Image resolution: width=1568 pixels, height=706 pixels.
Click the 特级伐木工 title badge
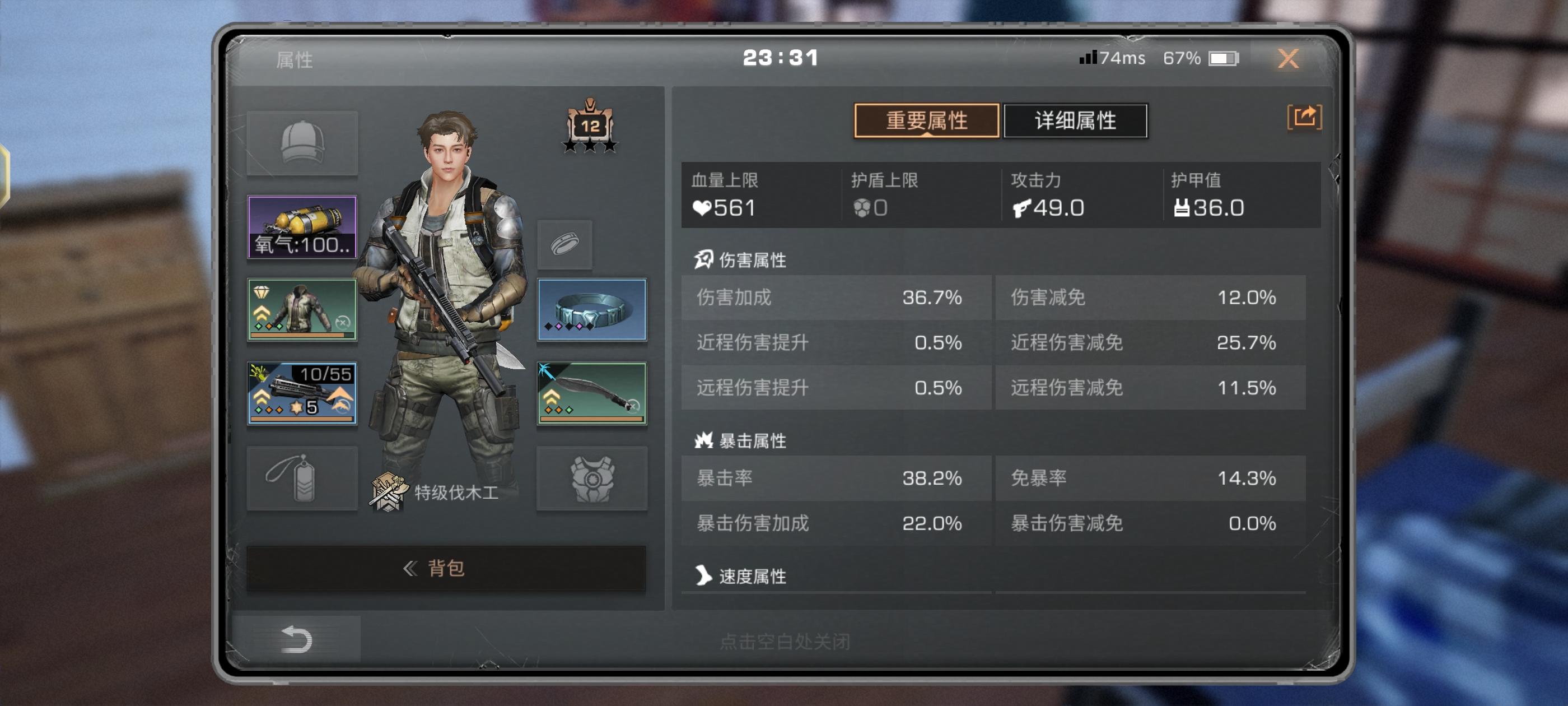point(435,492)
